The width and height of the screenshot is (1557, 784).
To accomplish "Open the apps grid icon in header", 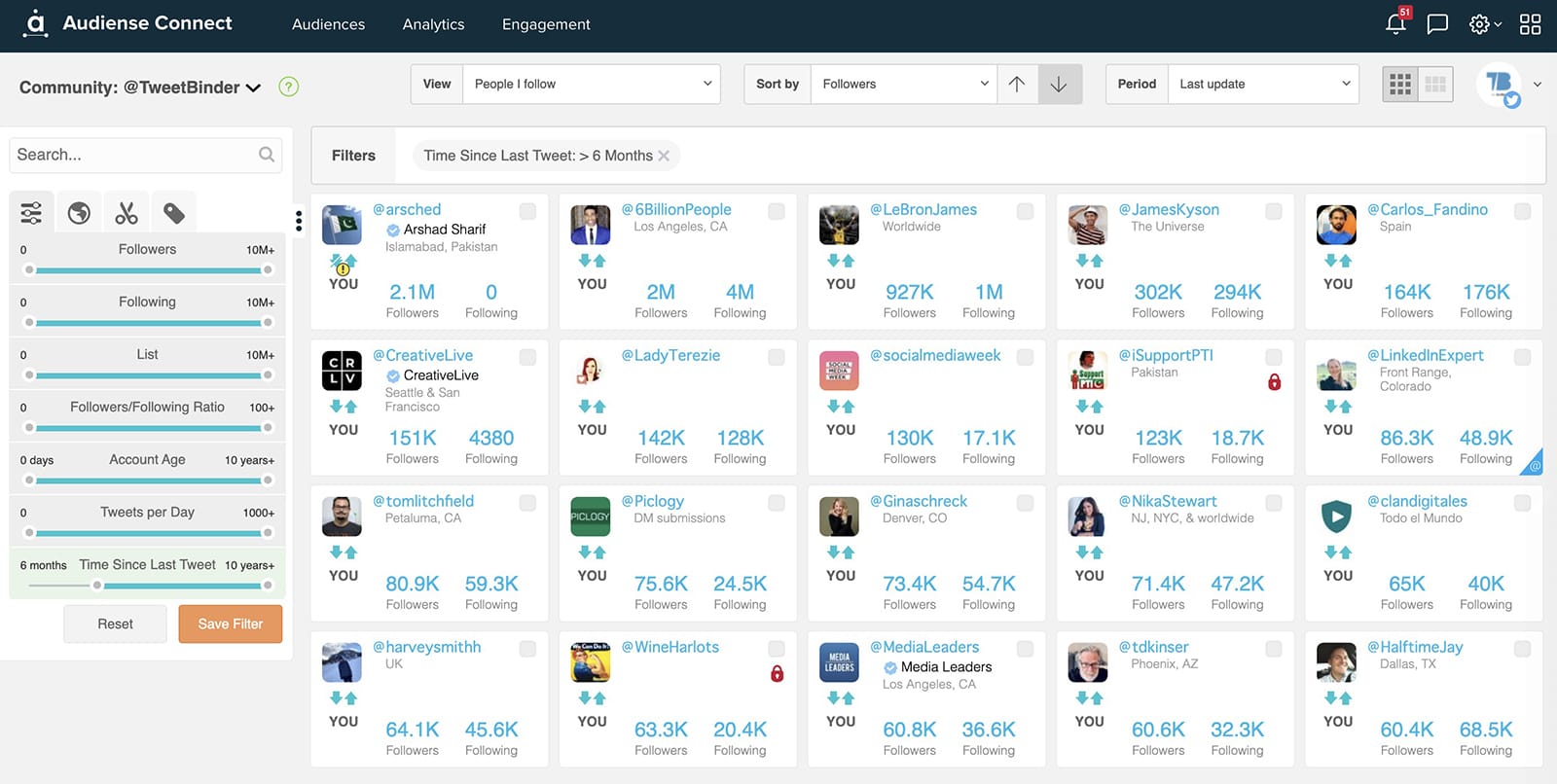I will pos(1531,24).
